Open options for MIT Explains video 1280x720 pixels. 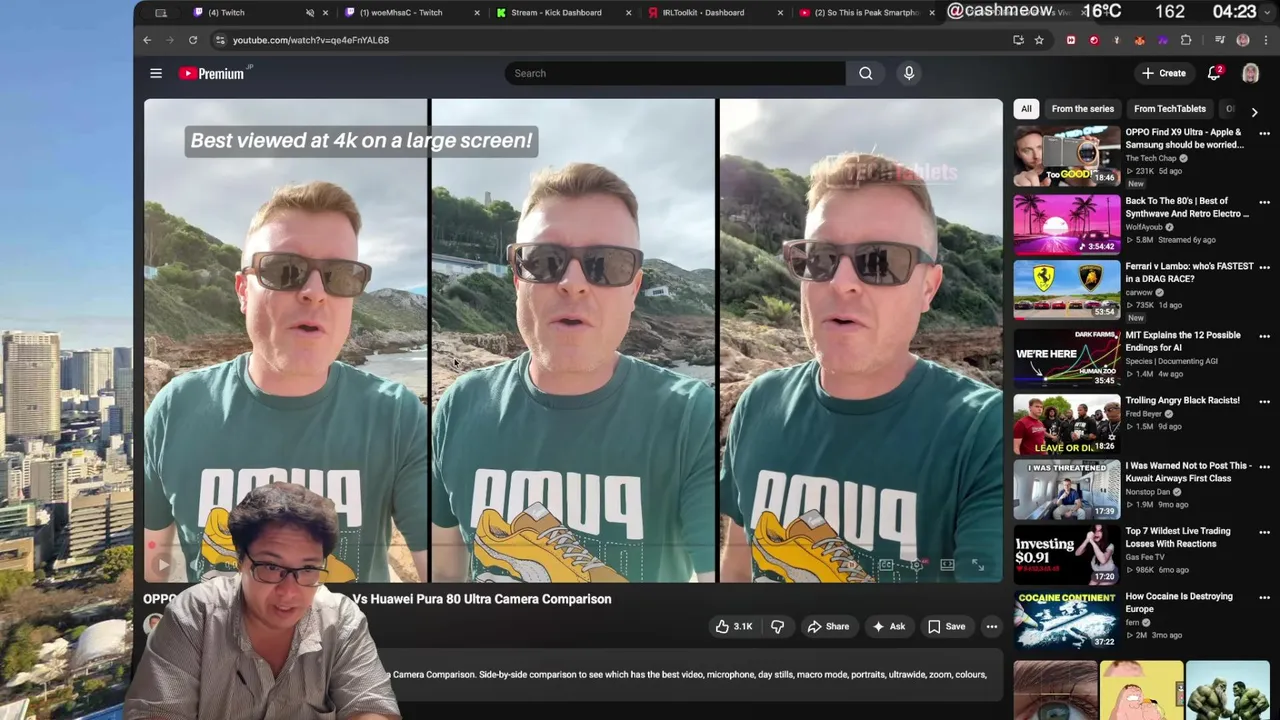click(1264, 336)
